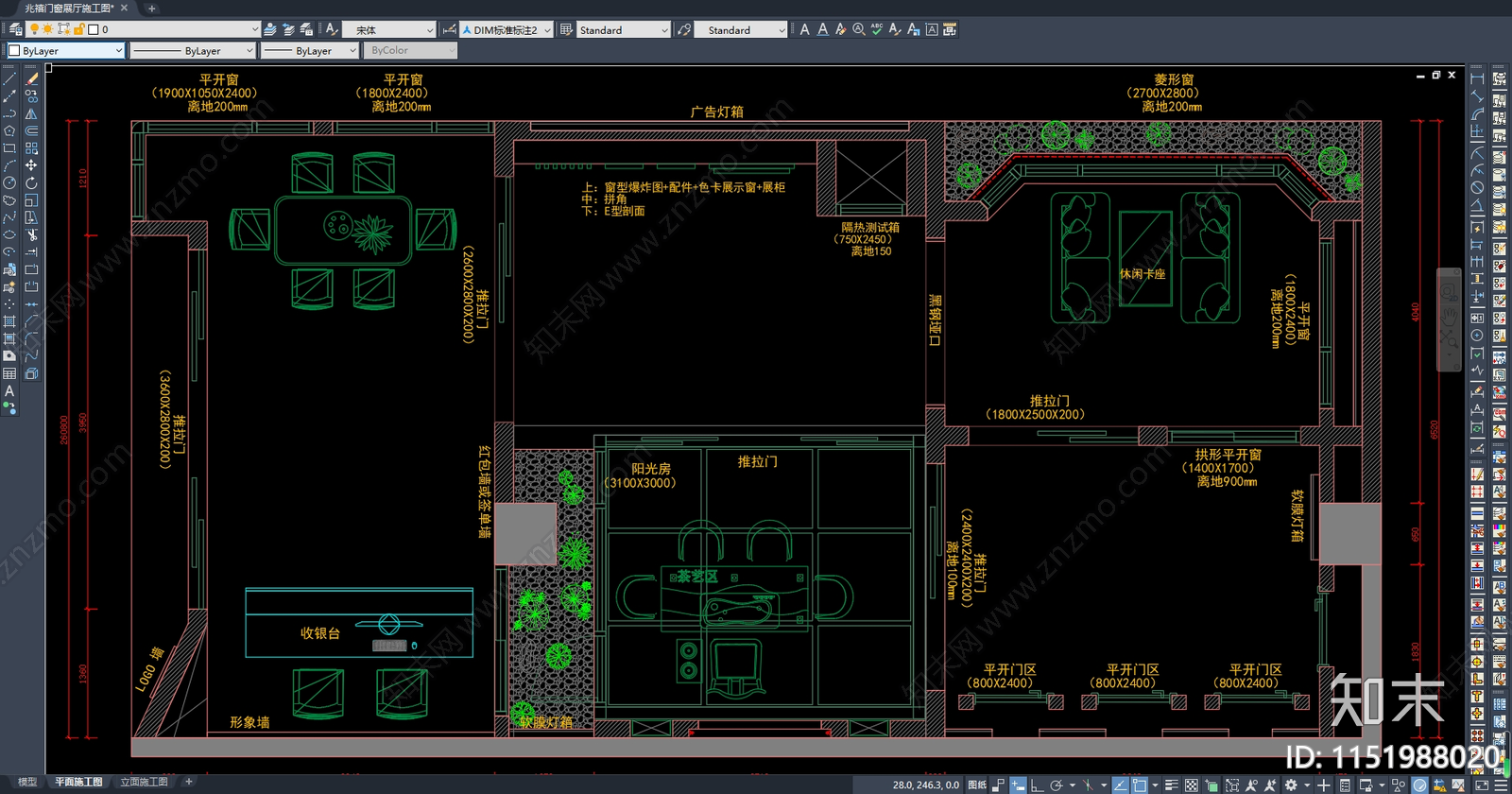Select the Erase tool
The width and height of the screenshot is (1512, 794).
31,78
